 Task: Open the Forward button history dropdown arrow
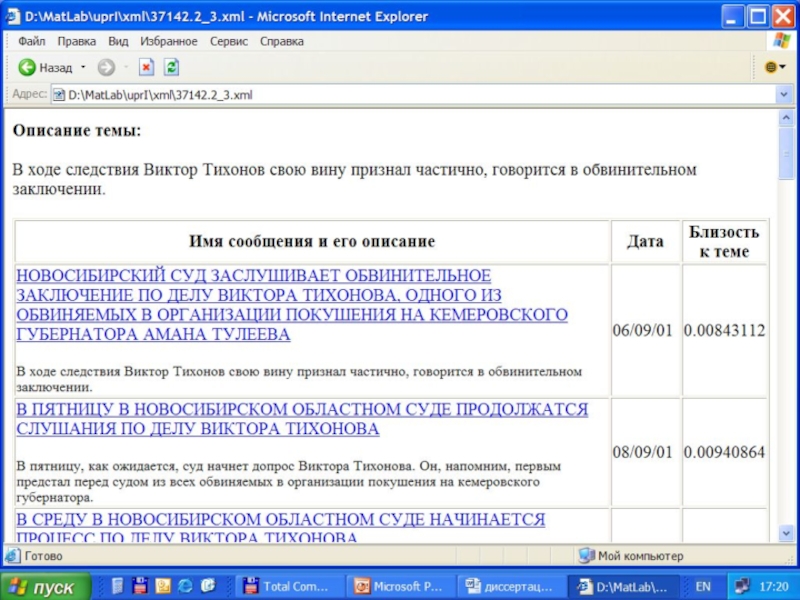click(122, 68)
